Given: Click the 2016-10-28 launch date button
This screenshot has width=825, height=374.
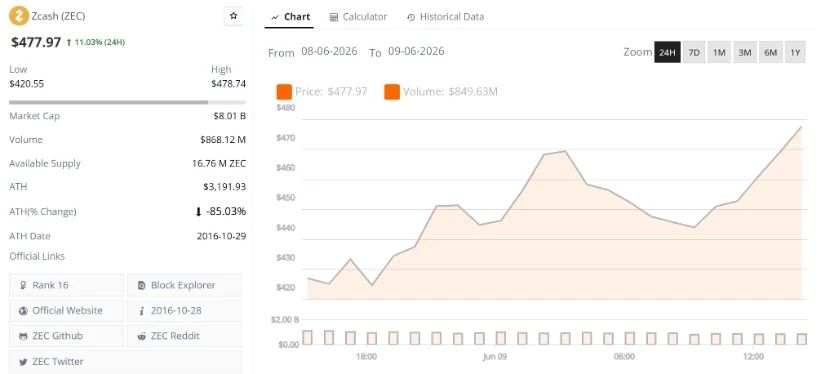Looking at the screenshot, I should point(185,310).
